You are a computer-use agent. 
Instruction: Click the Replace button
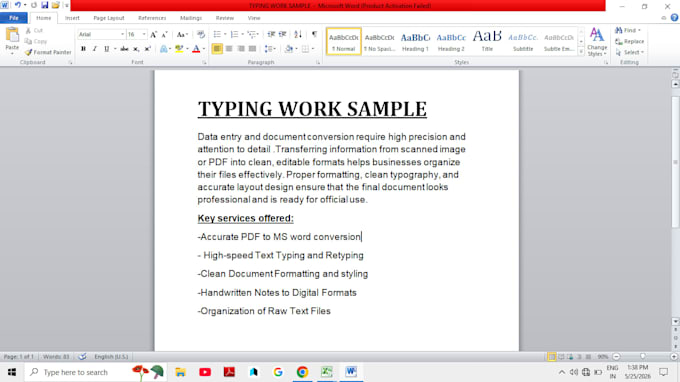630,42
